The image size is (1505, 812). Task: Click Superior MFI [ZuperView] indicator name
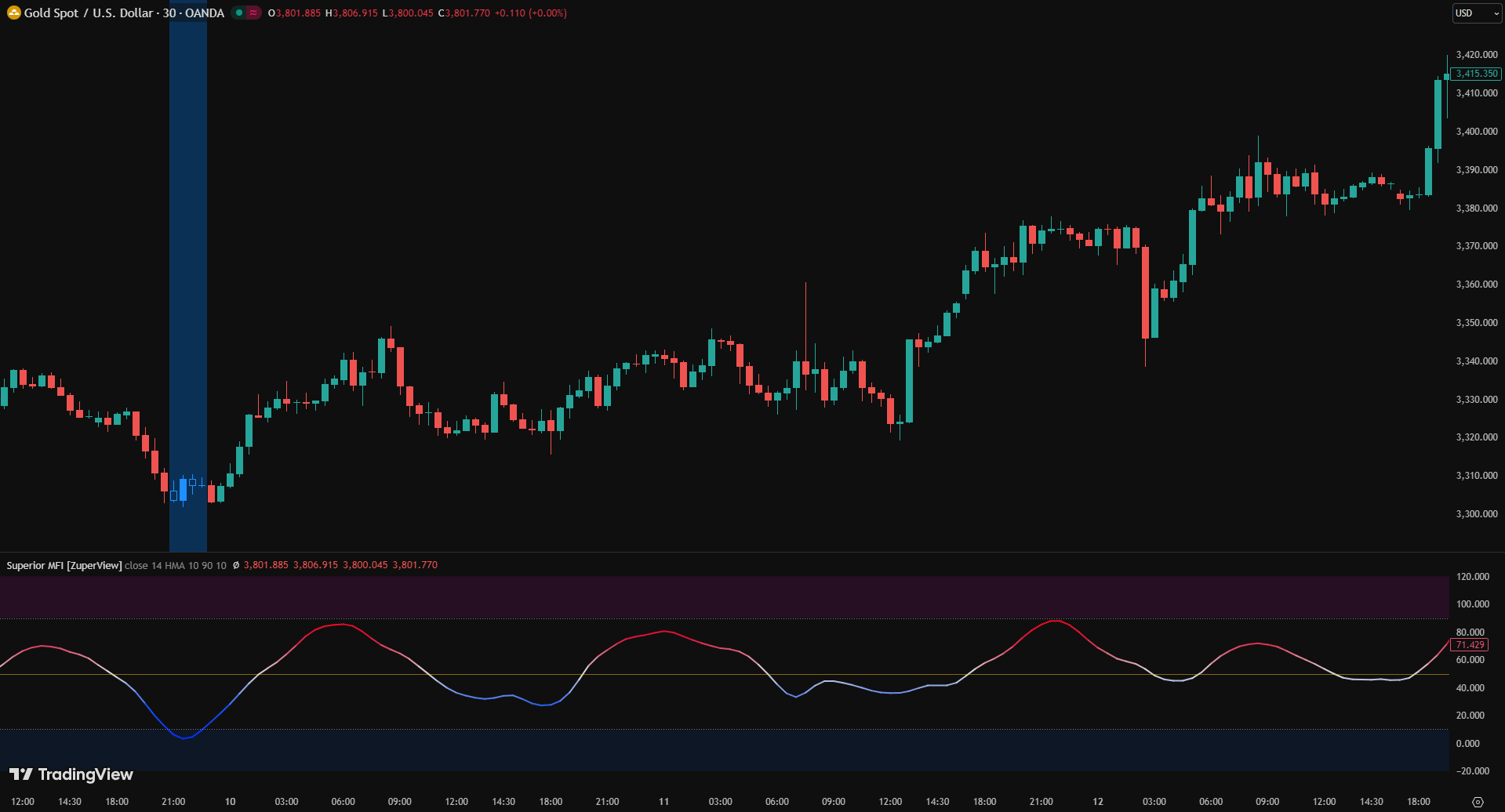64,565
